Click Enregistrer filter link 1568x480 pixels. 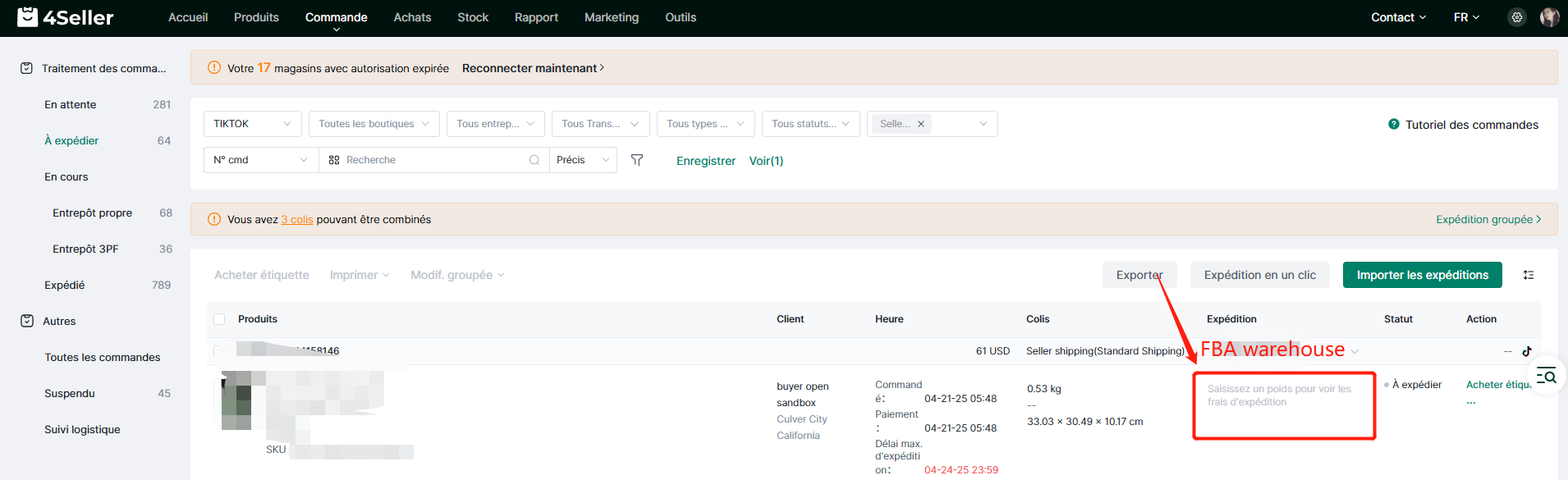point(706,161)
